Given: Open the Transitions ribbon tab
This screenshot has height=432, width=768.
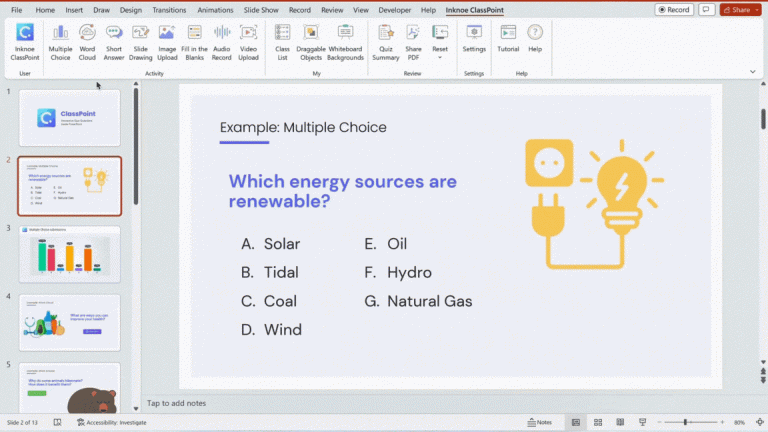Looking at the screenshot, I should click(169, 10).
